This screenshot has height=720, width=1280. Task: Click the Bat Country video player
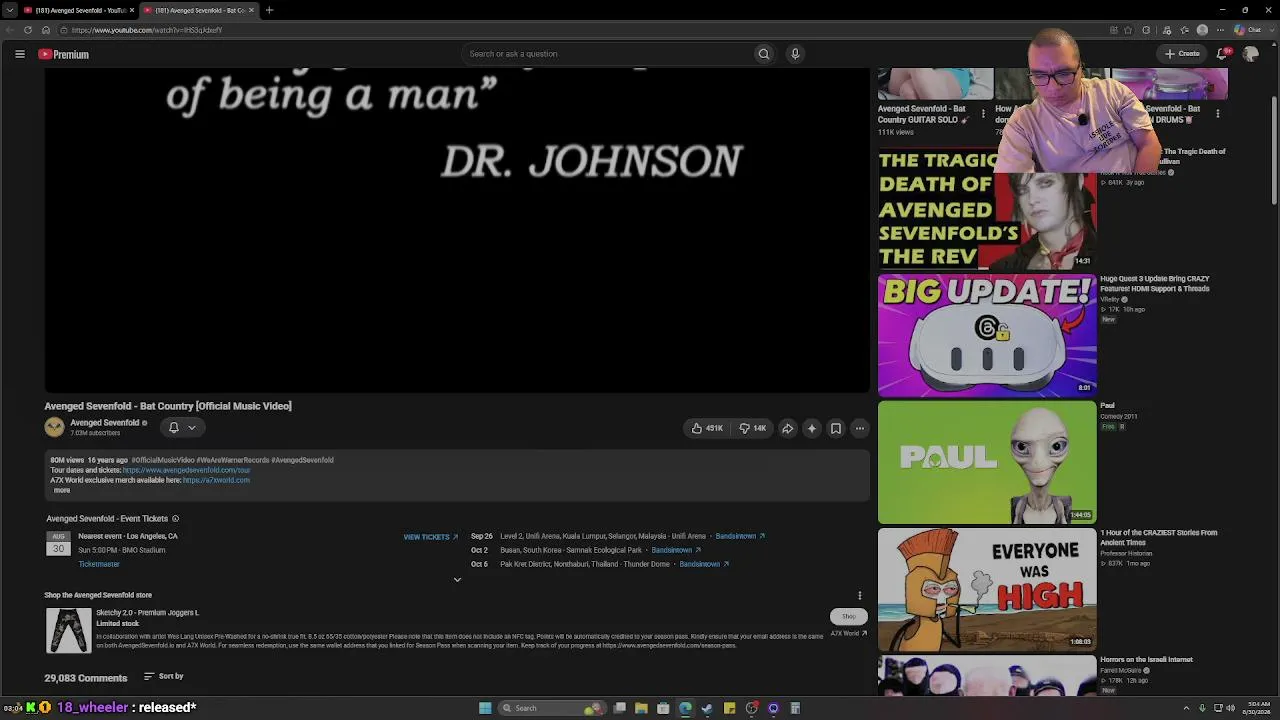coord(457,230)
